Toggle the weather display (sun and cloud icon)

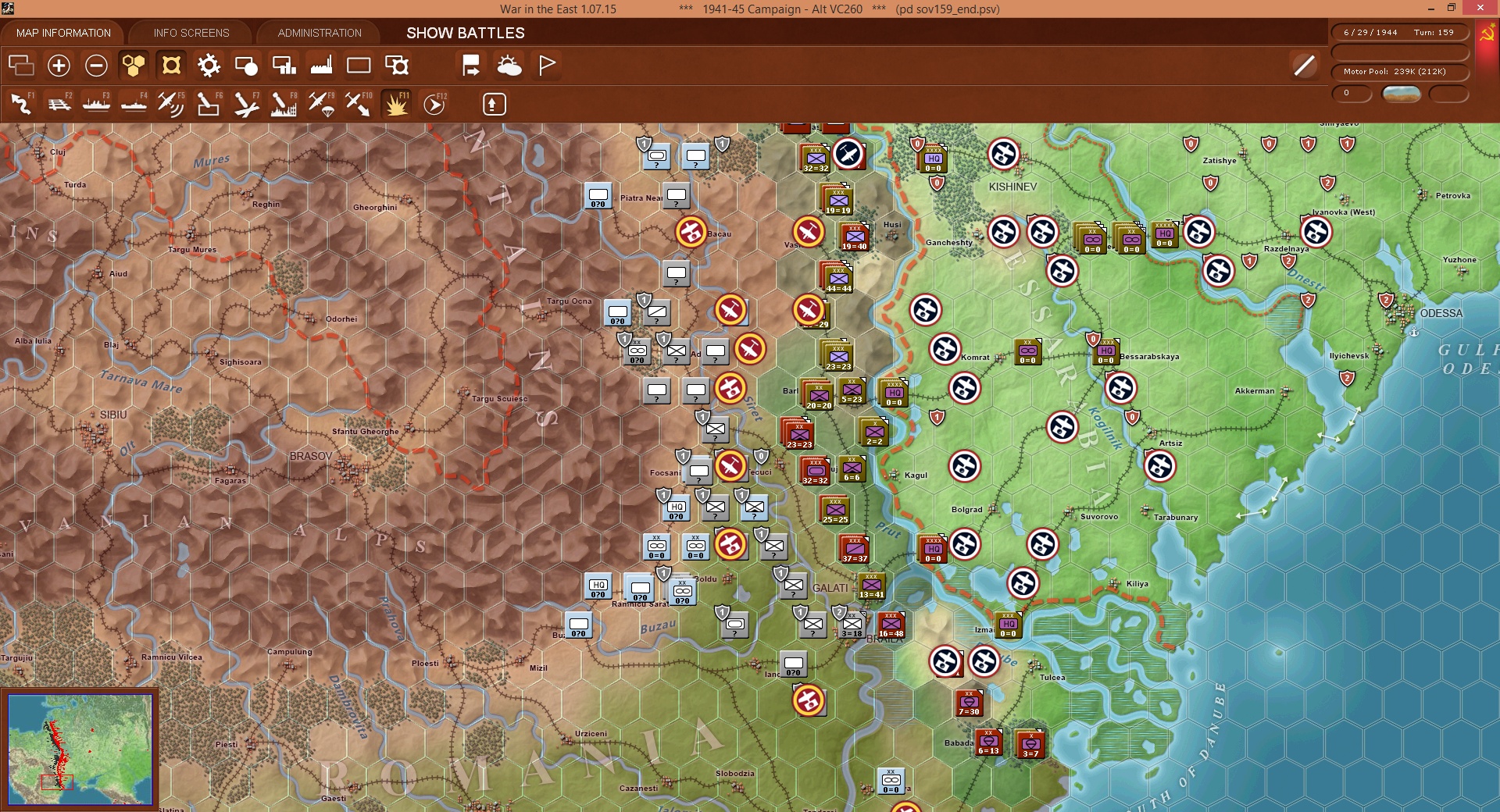509,66
